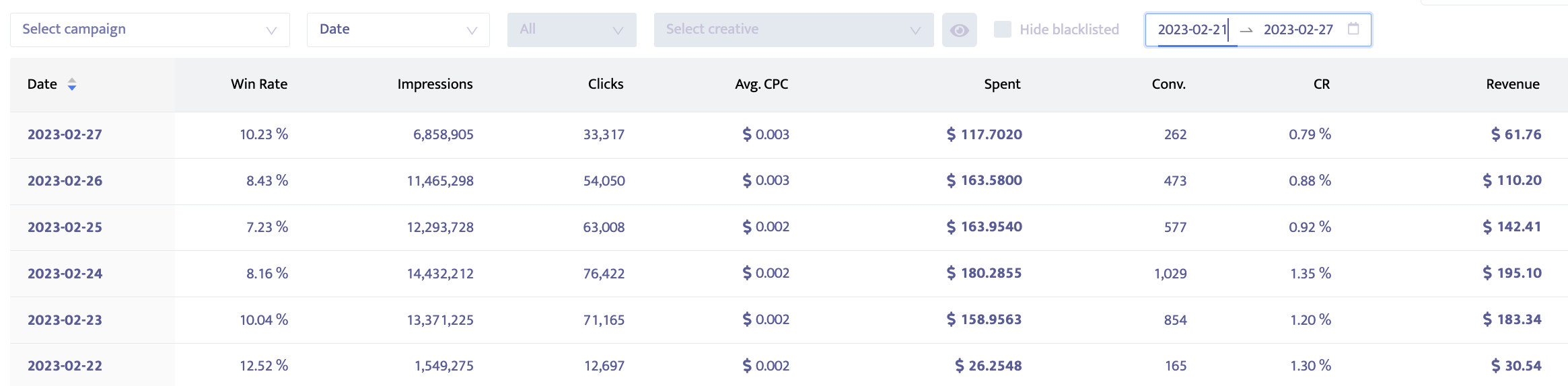Viewport: 1568px width, 386px height.
Task: Click the calendar icon in date range
Action: click(1353, 29)
